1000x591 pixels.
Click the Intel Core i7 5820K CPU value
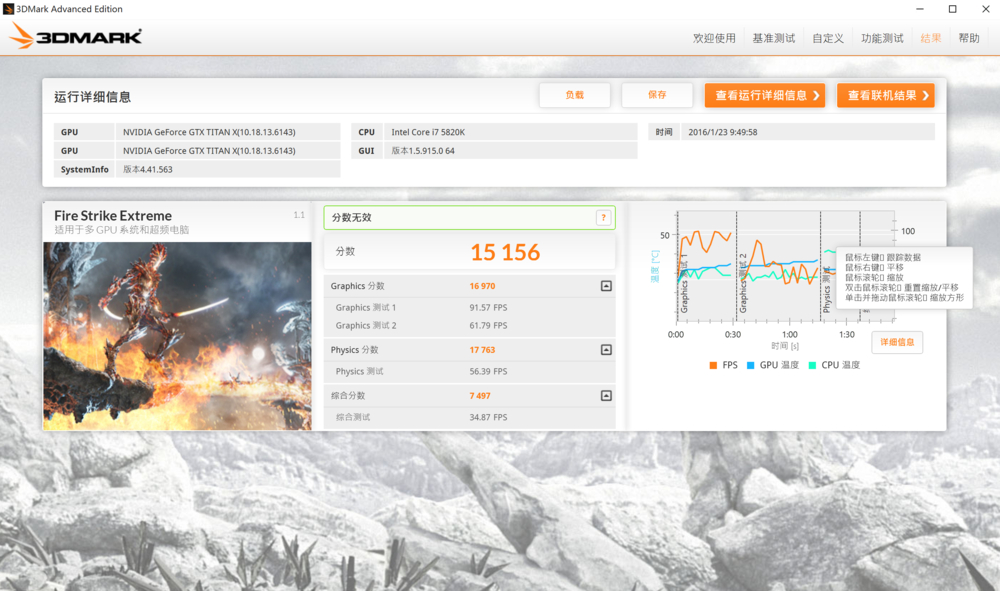coord(428,132)
